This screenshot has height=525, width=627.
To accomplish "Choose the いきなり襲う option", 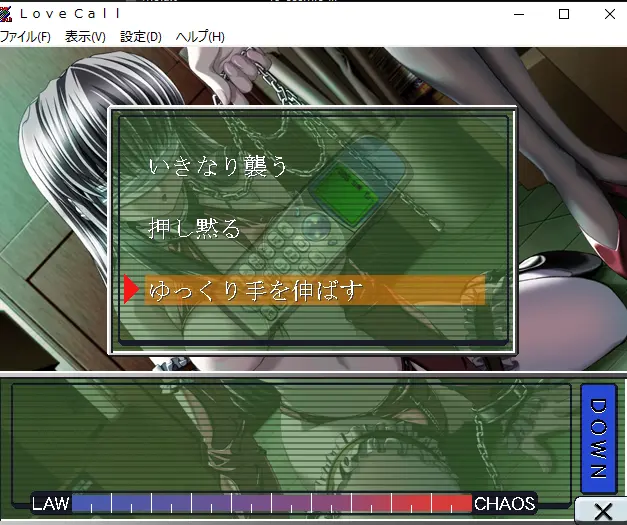I will [218, 166].
